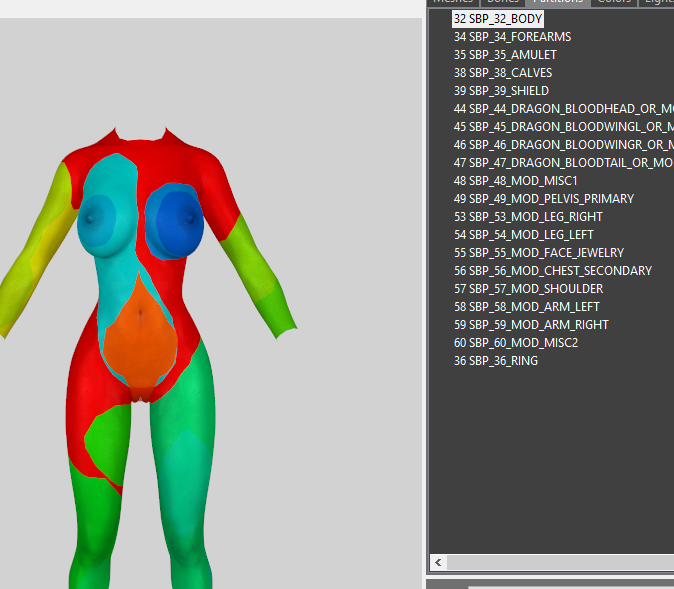Select the 55 SBP_55_MOD_FACE_JEWELRY partition

click(539, 253)
